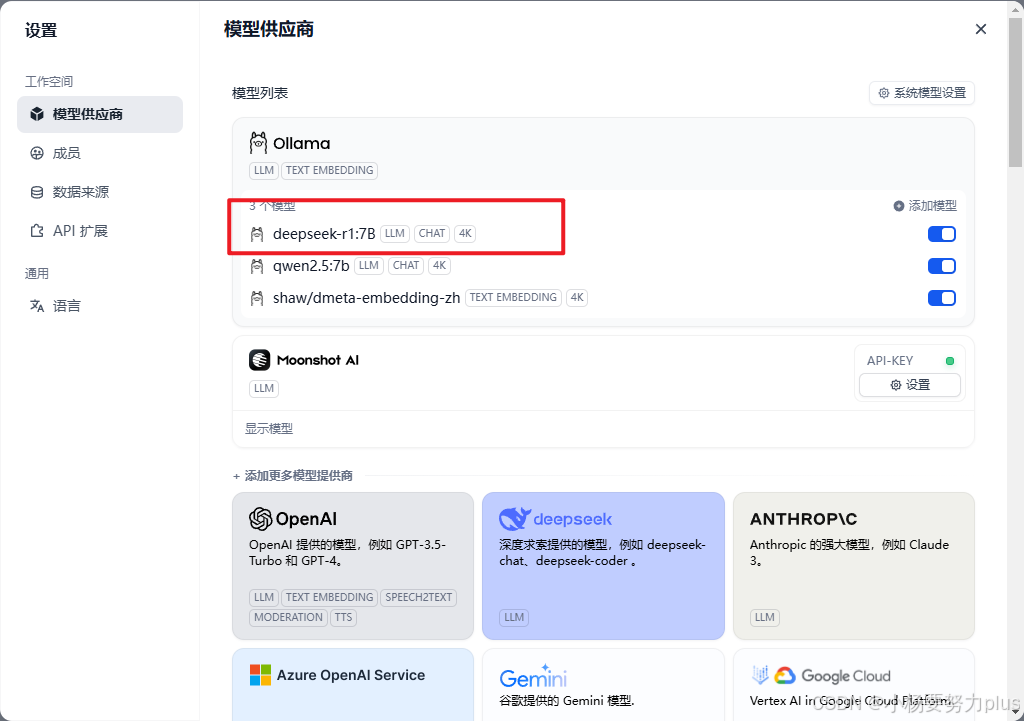
Task: Click the llama icon beside deepseek-r1:7B
Action: [x=257, y=234]
